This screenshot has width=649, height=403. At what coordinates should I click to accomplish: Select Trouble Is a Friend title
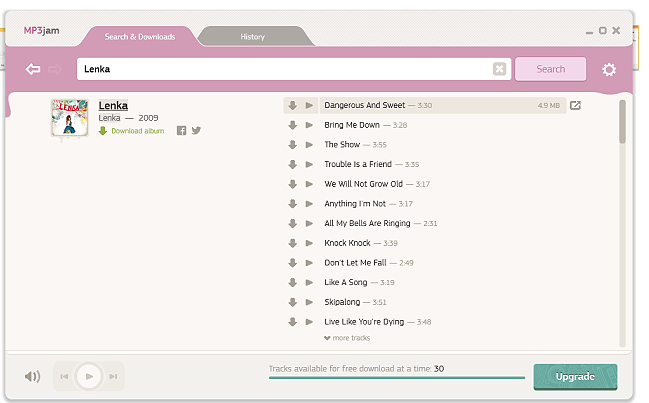tap(358, 164)
